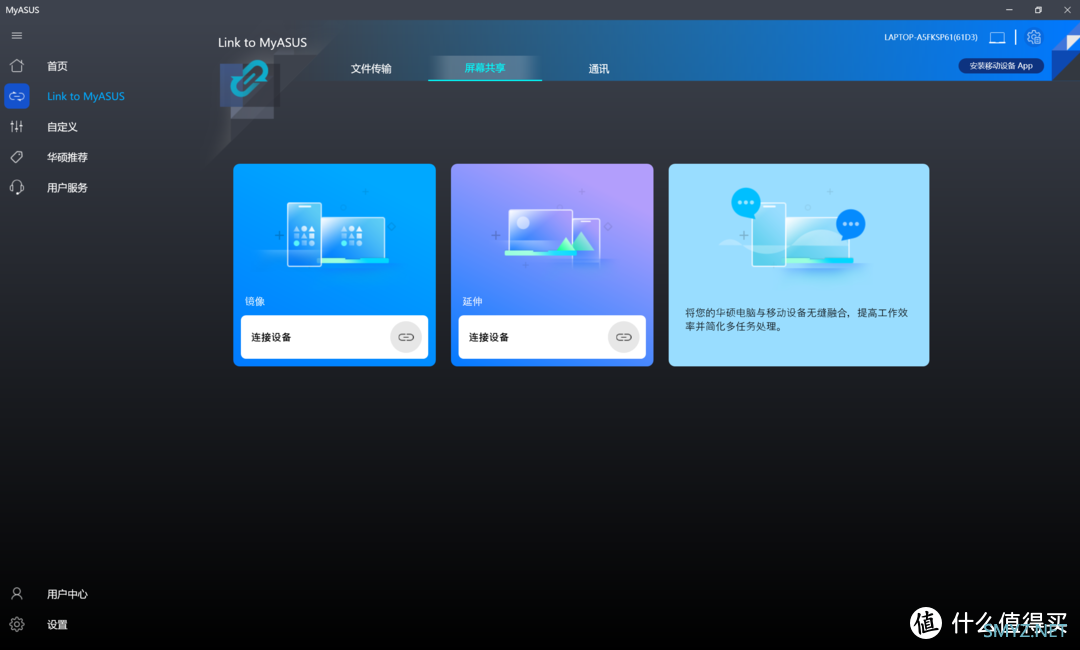Click the user profile icon
The image size is (1080, 650).
pyautogui.click(x=17, y=594)
